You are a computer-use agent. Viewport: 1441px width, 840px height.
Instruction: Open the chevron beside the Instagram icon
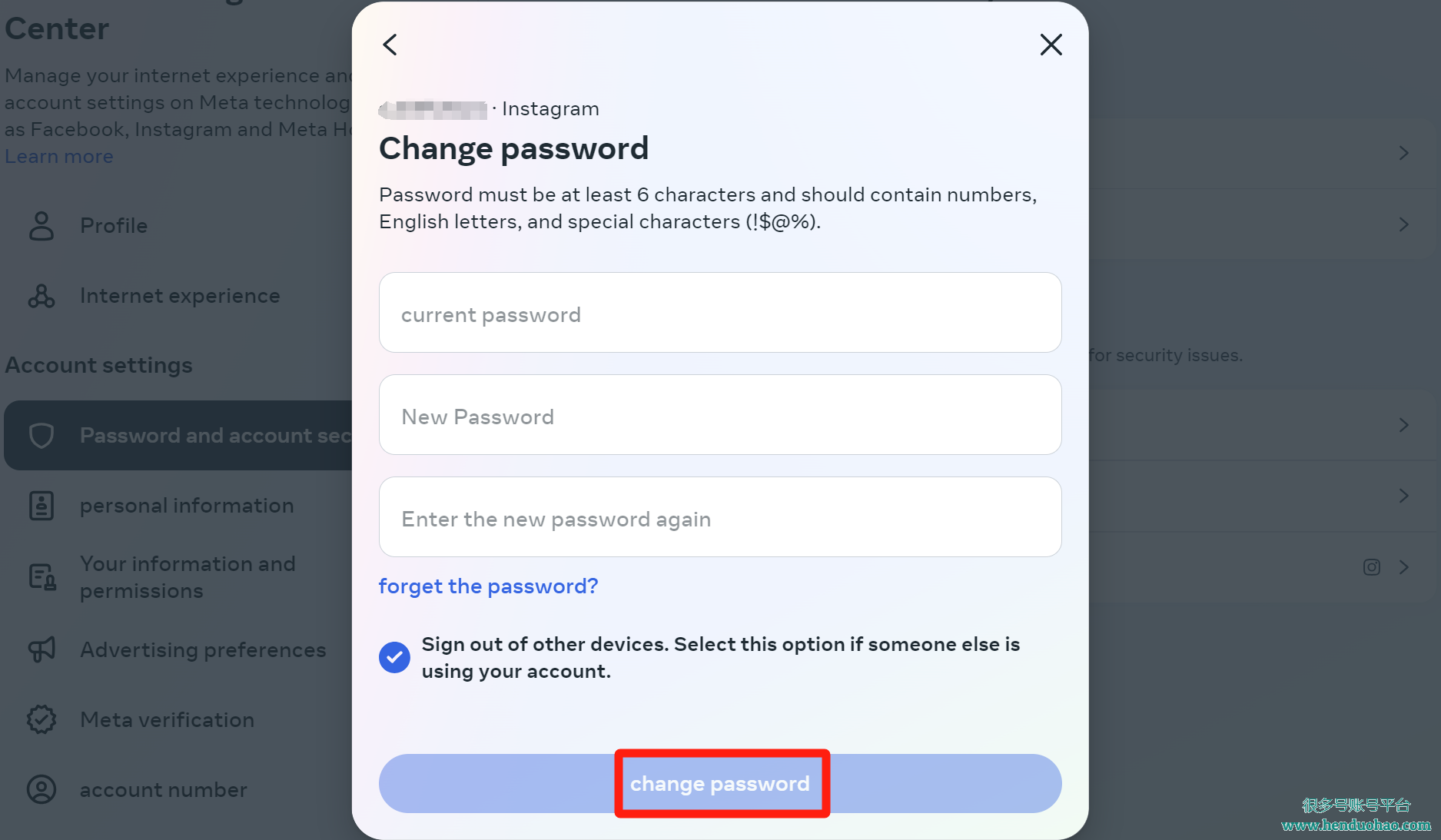pyautogui.click(x=1403, y=567)
